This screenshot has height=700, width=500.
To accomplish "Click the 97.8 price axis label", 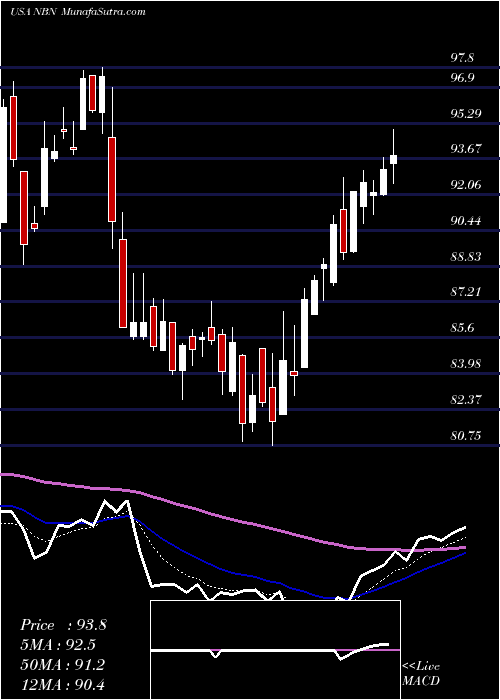I will [462, 58].
